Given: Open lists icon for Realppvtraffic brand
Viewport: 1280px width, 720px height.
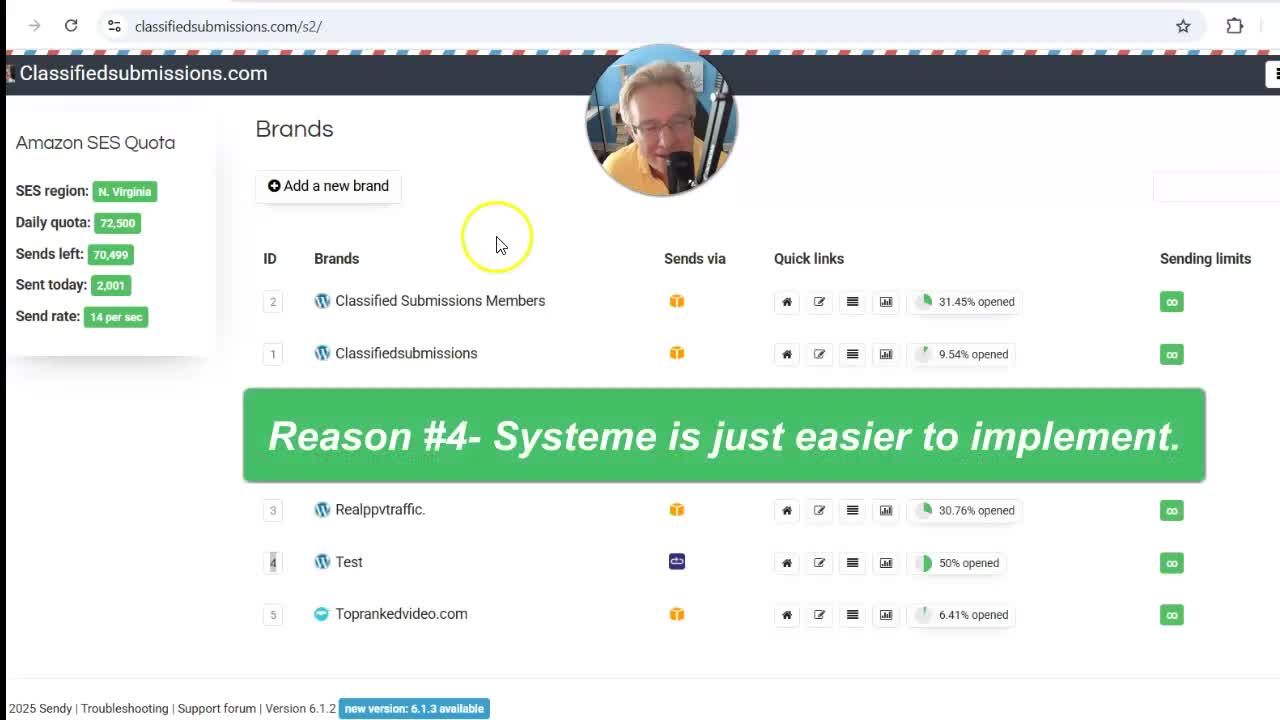Looking at the screenshot, I should [x=852, y=510].
